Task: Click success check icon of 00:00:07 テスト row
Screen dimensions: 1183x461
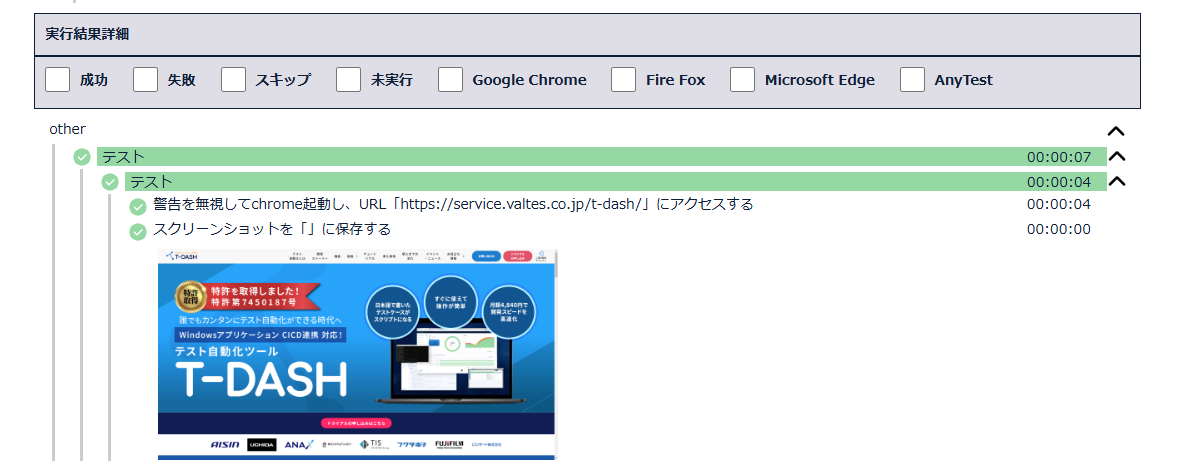Action: point(82,157)
